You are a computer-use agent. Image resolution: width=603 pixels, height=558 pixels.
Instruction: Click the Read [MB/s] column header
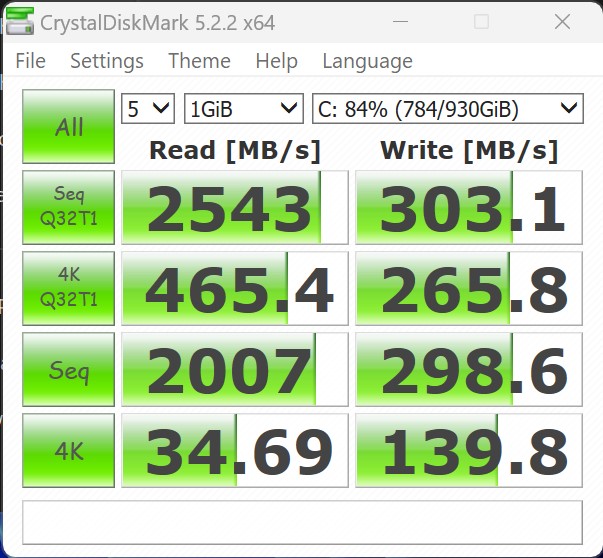(x=235, y=151)
